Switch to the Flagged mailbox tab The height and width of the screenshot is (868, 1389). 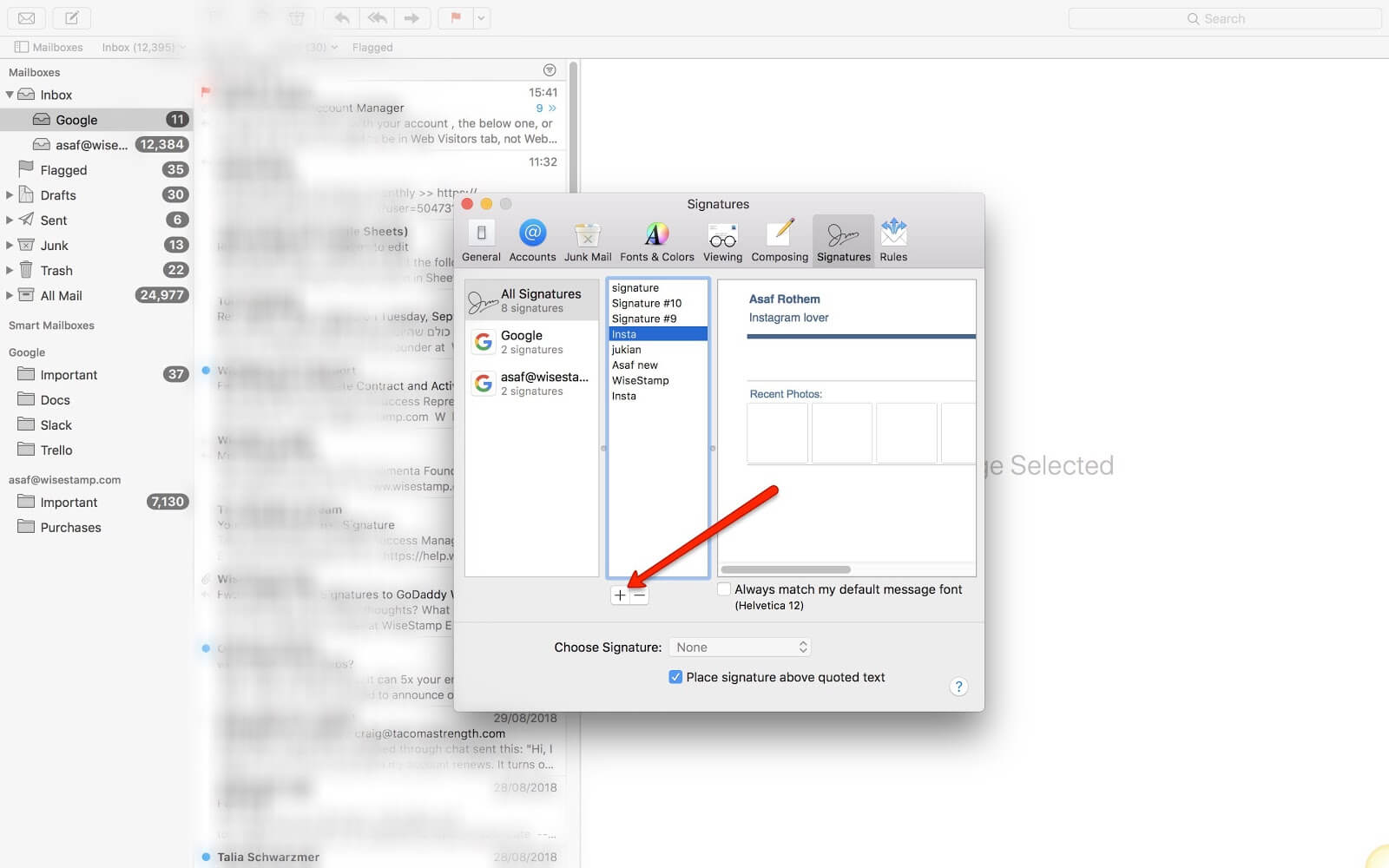click(372, 47)
